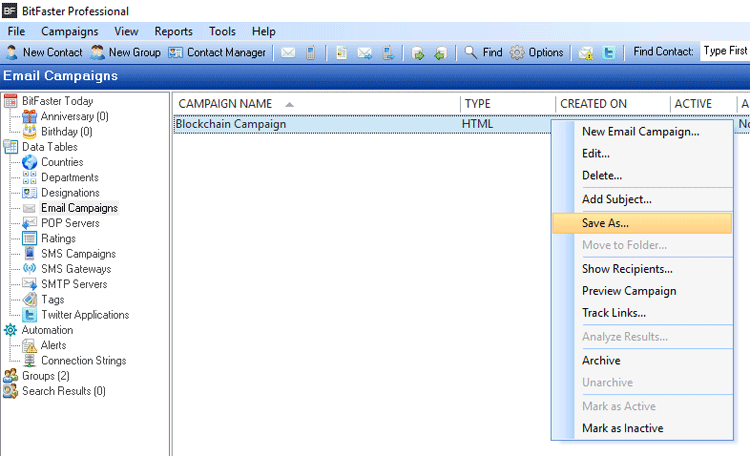This screenshot has height=456, width=750.
Task: Select Twitter Applications in the sidebar
Action: [x=84, y=315]
